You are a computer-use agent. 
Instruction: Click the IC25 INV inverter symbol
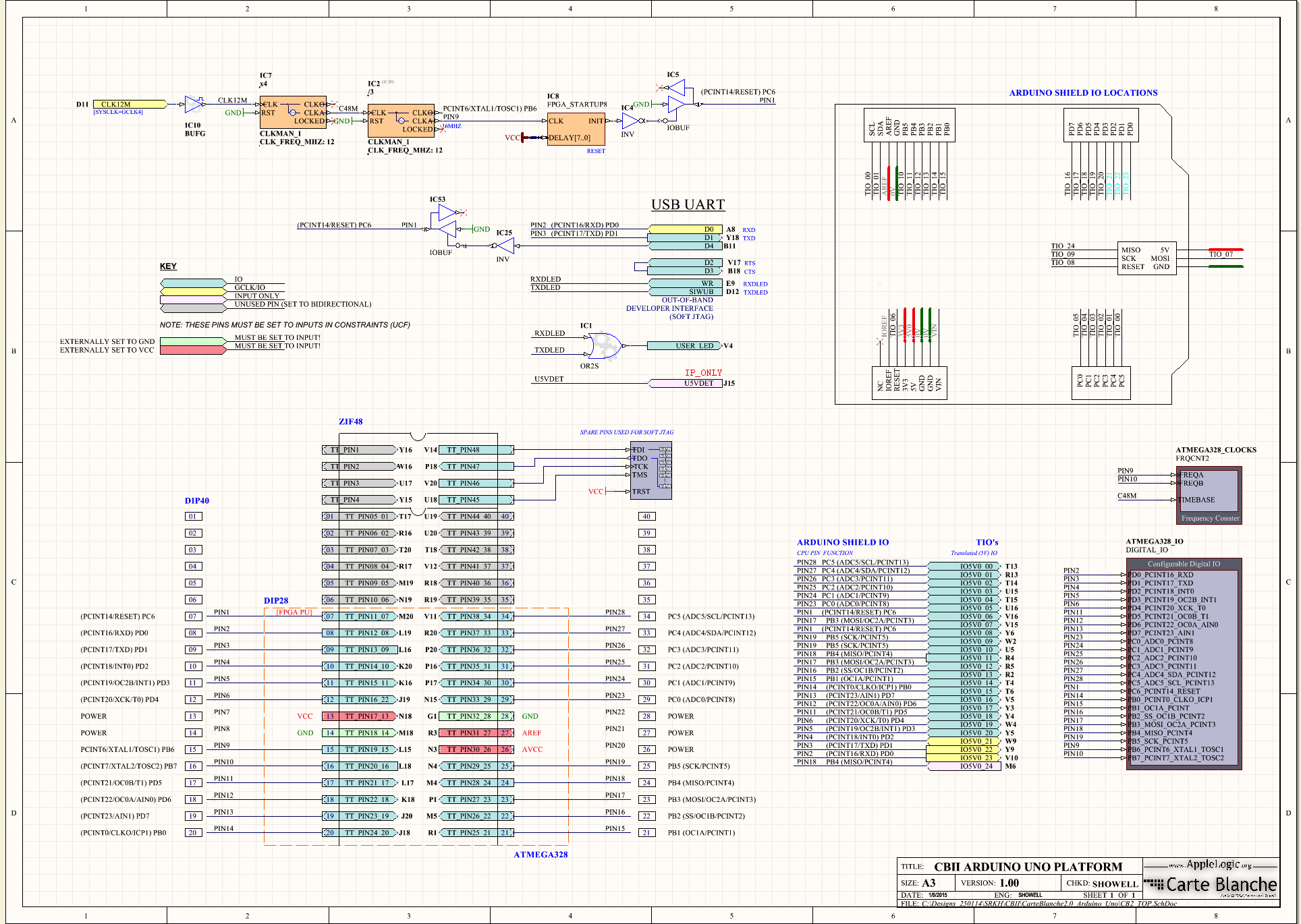[x=505, y=246]
